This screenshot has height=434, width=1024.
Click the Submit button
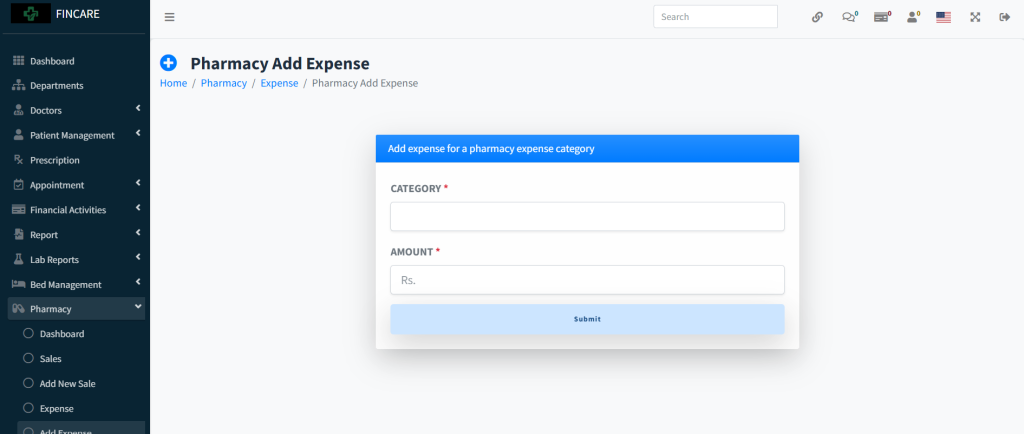click(x=587, y=319)
